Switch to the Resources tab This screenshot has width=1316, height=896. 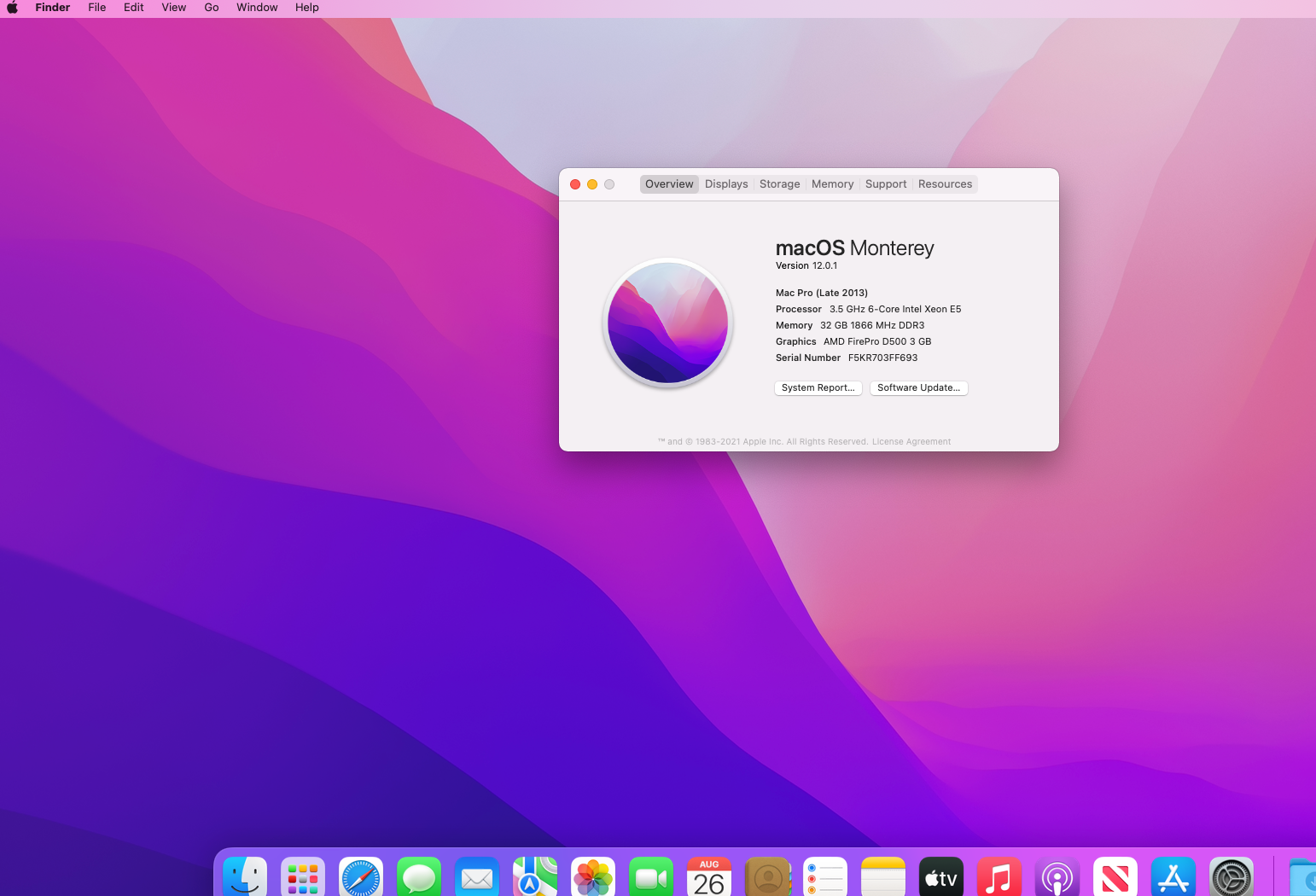946,184
